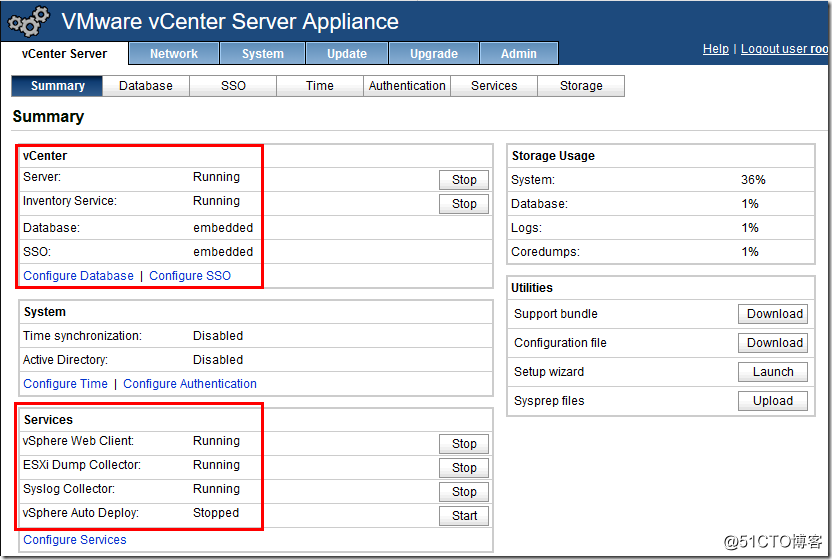Download the Configuration file
Viewport: 832px width, 560px height.
(773, 343)
